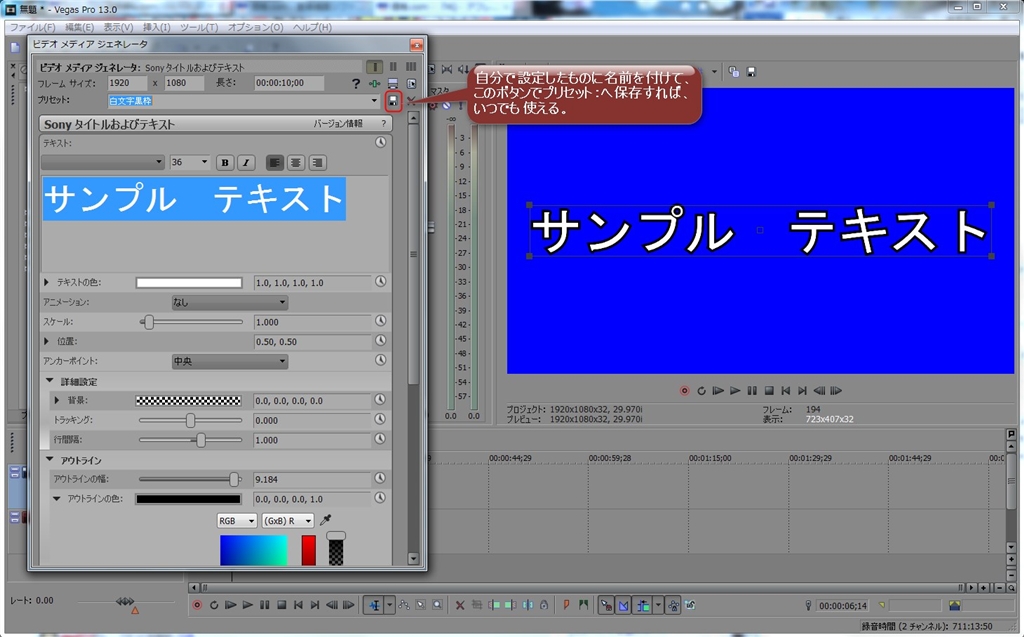This screenshot has width=1024, height=637.
Task: Insert region with green flags icon
Action: [x=583, y=605]
